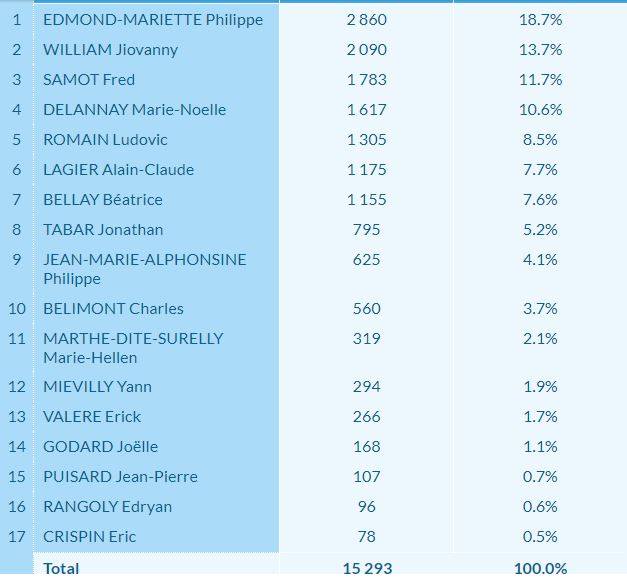Click MIEVILLY Yann name cell
This screenshot has width=627, height=580.
(97, 386)
